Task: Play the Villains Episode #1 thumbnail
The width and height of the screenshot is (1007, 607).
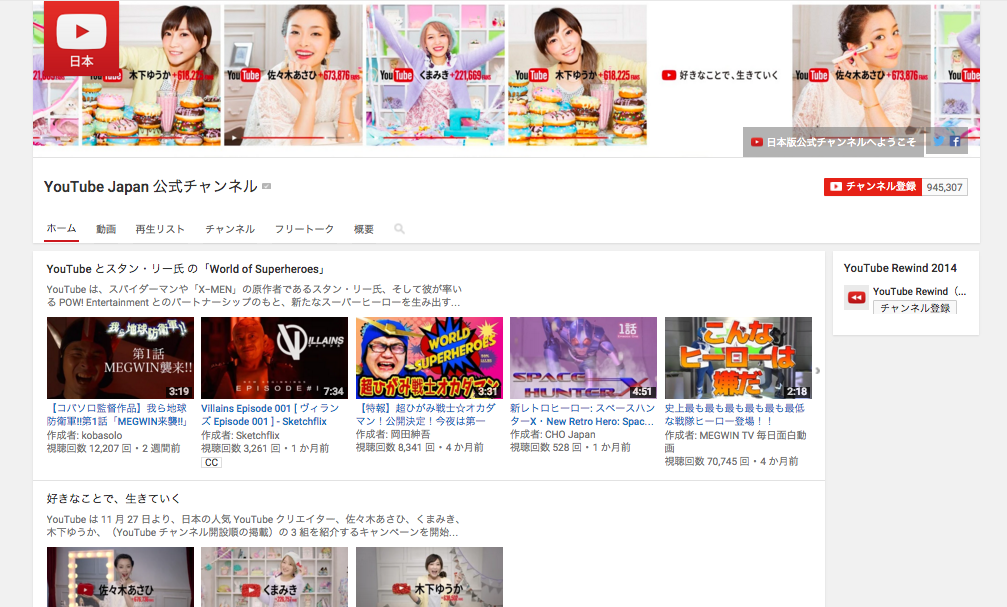Action: pyautogui.click(x=274, y=358)
